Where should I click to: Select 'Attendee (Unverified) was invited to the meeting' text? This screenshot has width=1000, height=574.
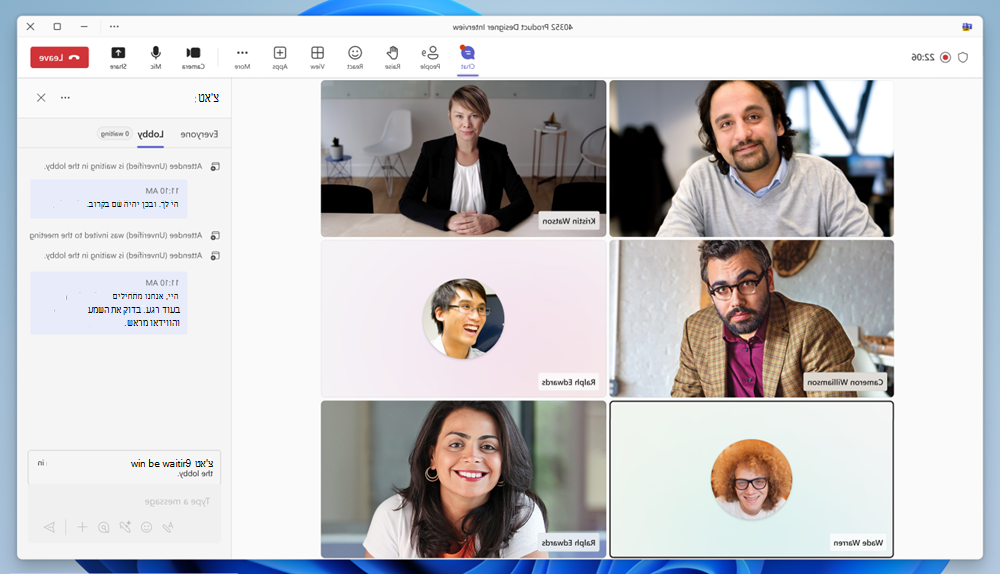coord(115,235)
